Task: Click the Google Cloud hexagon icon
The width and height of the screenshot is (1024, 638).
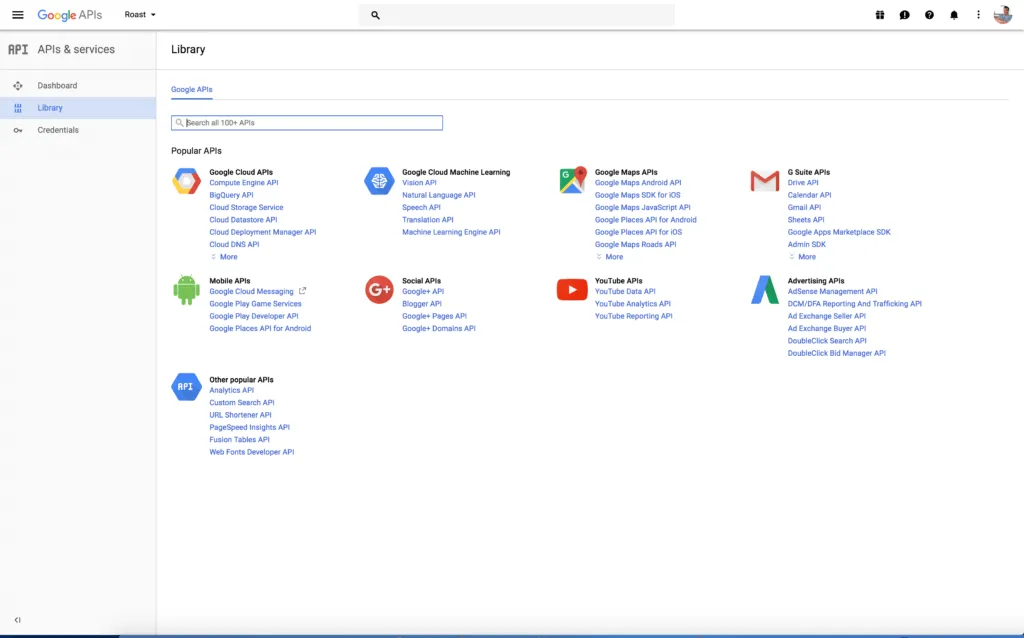Action: point(186,181)
